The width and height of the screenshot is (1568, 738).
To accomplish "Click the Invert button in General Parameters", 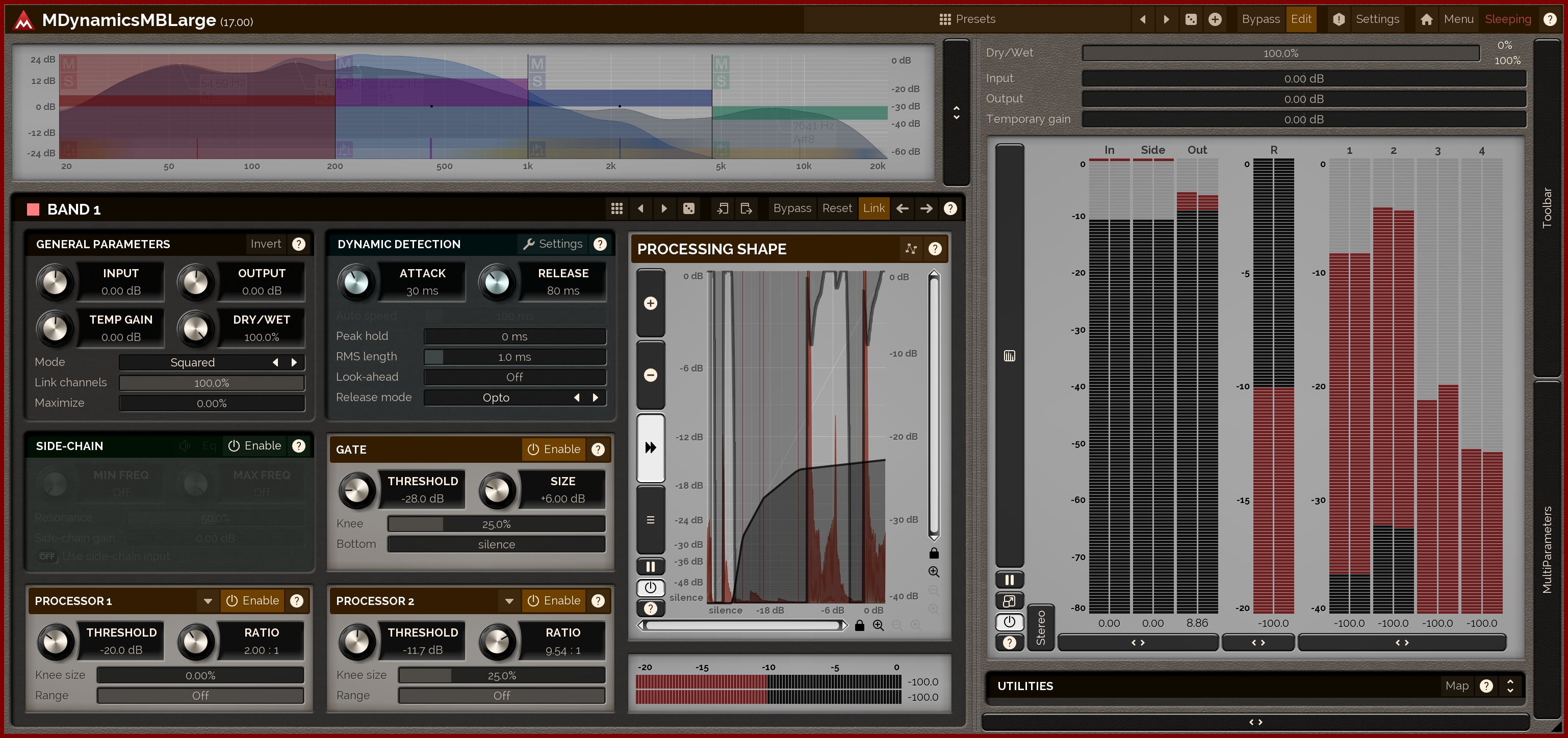I will (265, 244).
